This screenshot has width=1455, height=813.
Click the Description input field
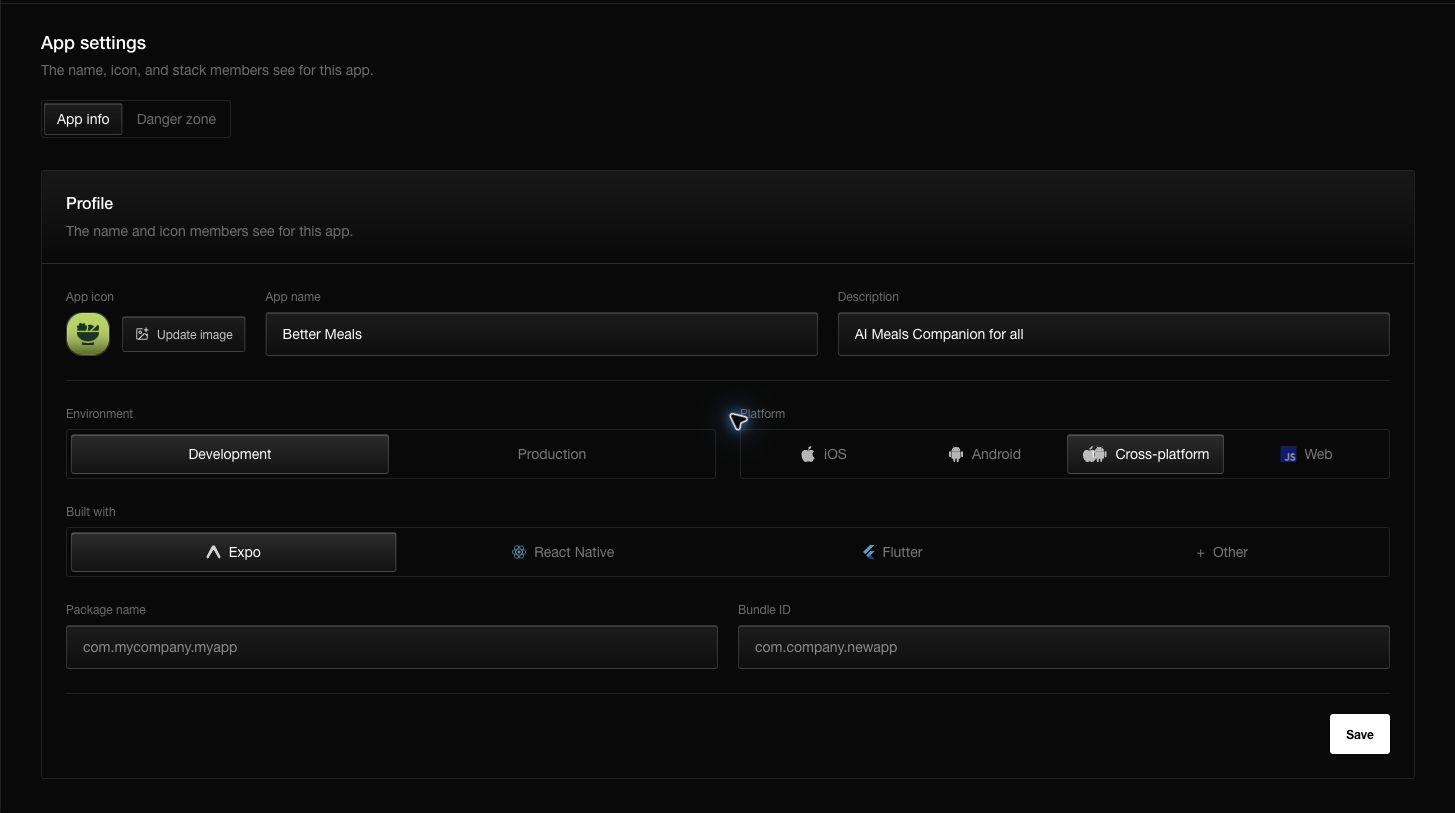click(x=1113, y=334)
